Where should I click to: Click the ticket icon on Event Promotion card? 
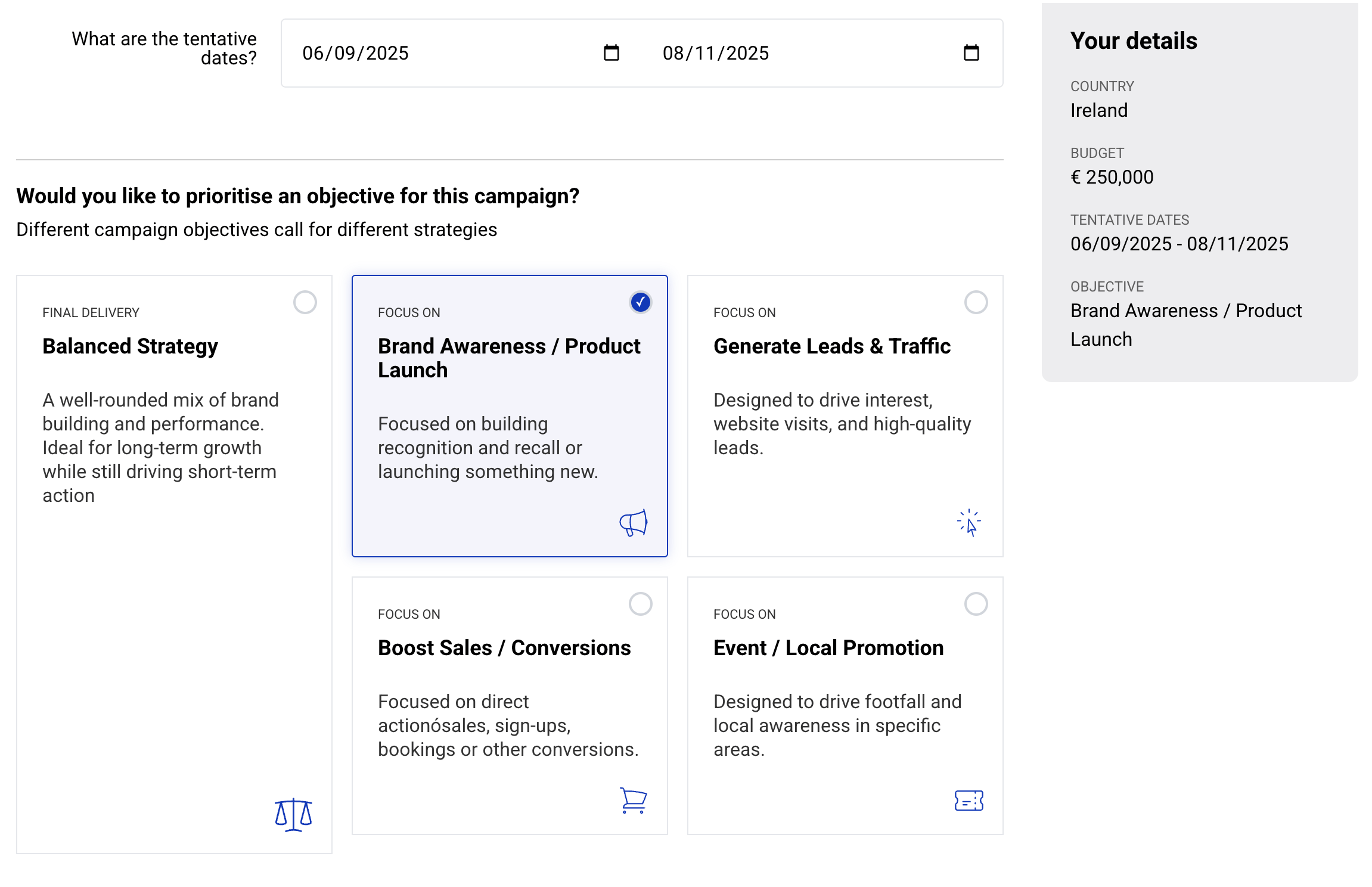click(x=969, y=802)
